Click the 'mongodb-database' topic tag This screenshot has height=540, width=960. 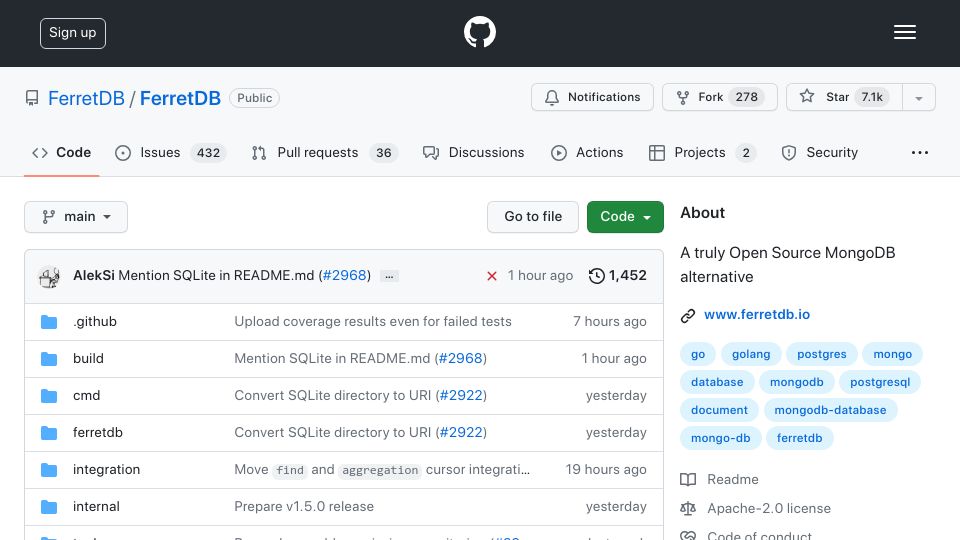(x=830, y=410)
